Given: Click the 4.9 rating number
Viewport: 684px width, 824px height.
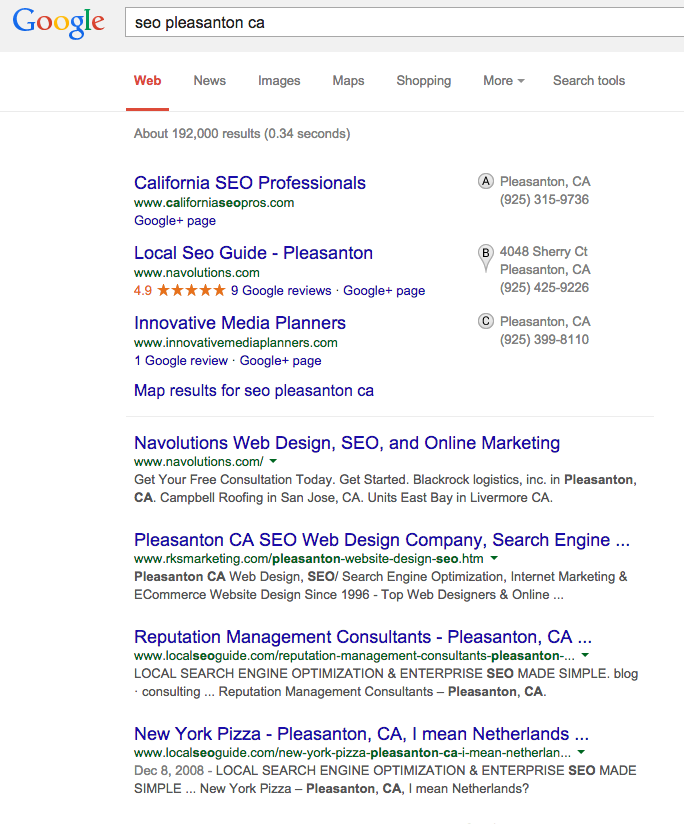Looking at the screenshot, I should [x=143, y=291].
